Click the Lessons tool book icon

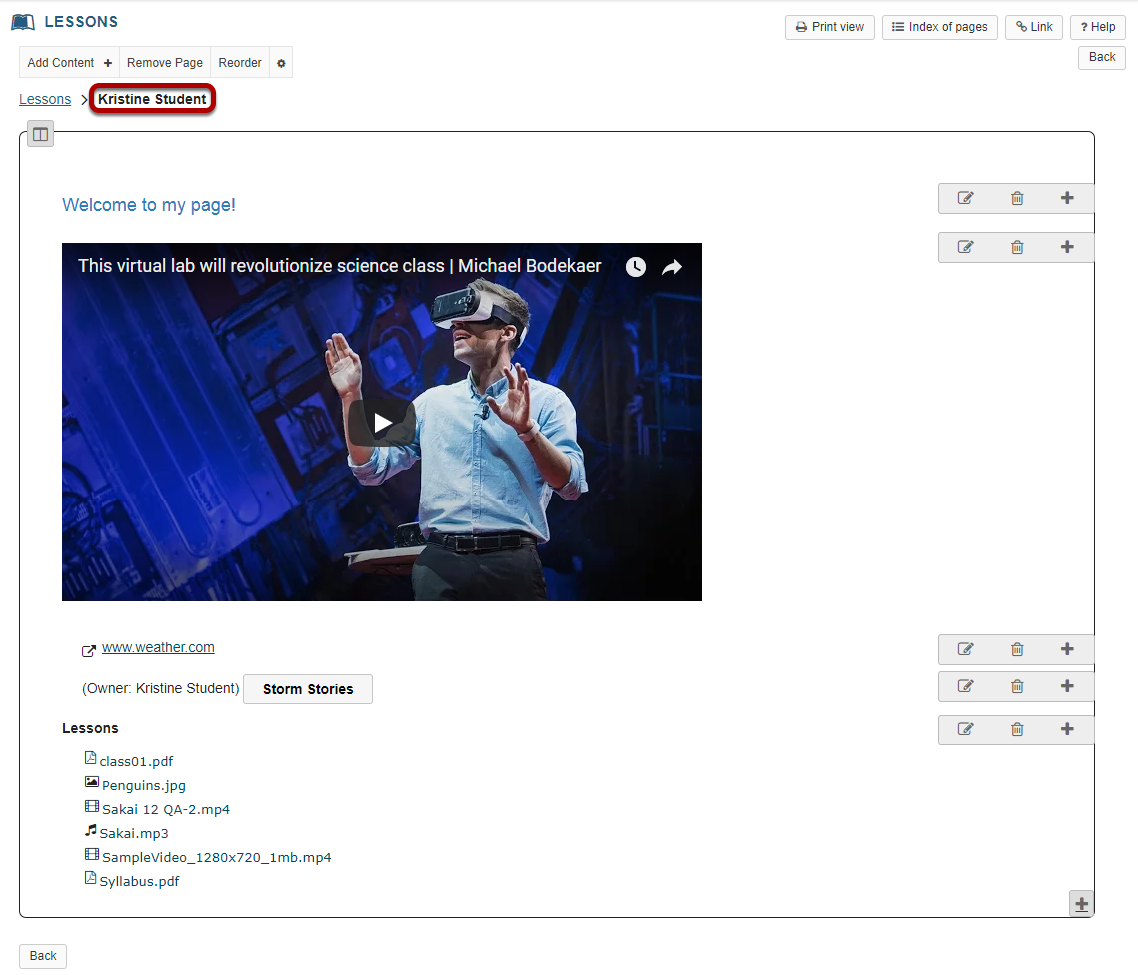pos(23,22)
